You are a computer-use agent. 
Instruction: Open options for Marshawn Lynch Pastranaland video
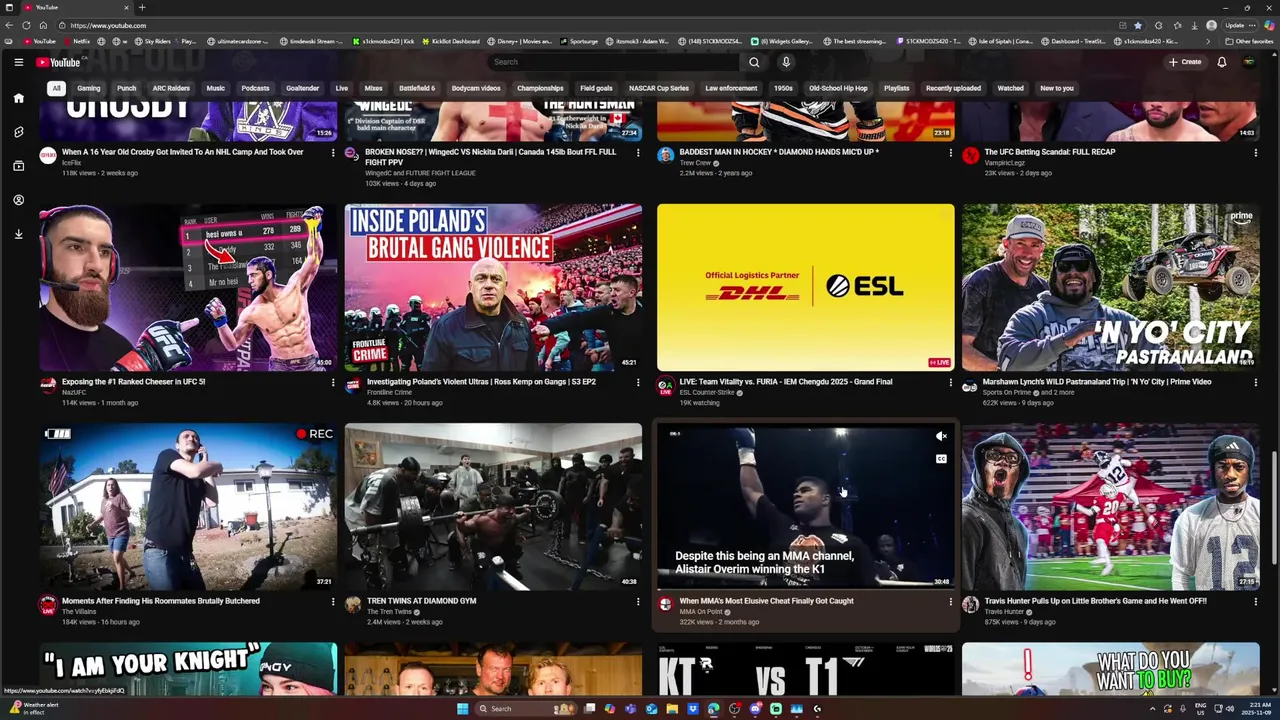(x=1255, y=382)
